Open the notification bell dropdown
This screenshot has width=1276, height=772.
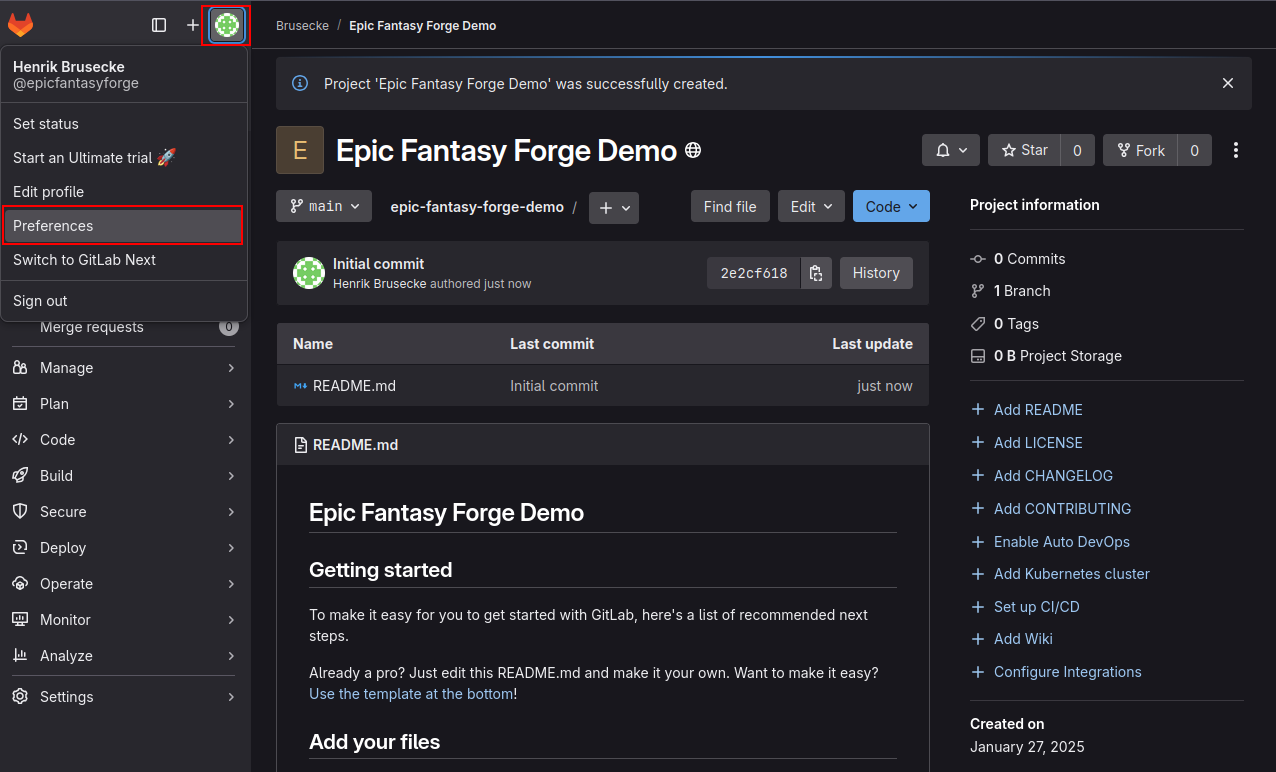tap(951, 150)
